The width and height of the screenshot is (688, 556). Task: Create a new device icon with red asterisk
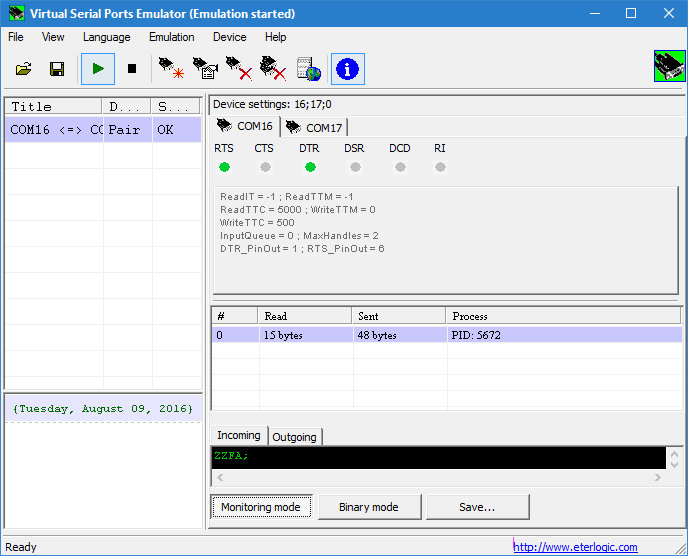pos(171,69)
